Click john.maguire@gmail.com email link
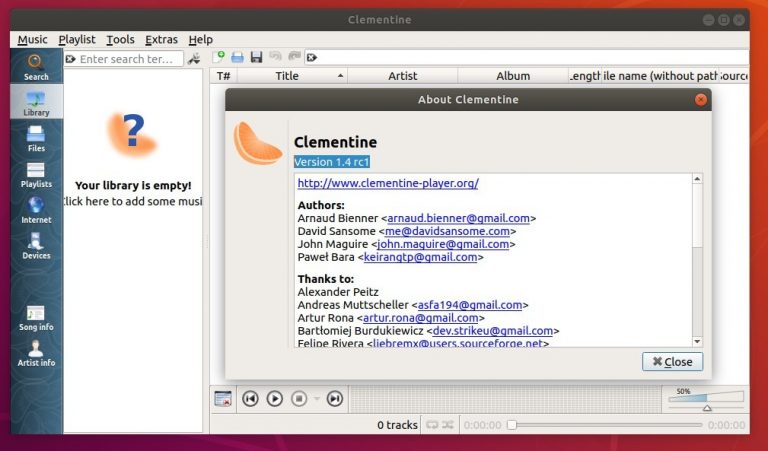Screen dimensions: 768x451 (x=443, y=244)
